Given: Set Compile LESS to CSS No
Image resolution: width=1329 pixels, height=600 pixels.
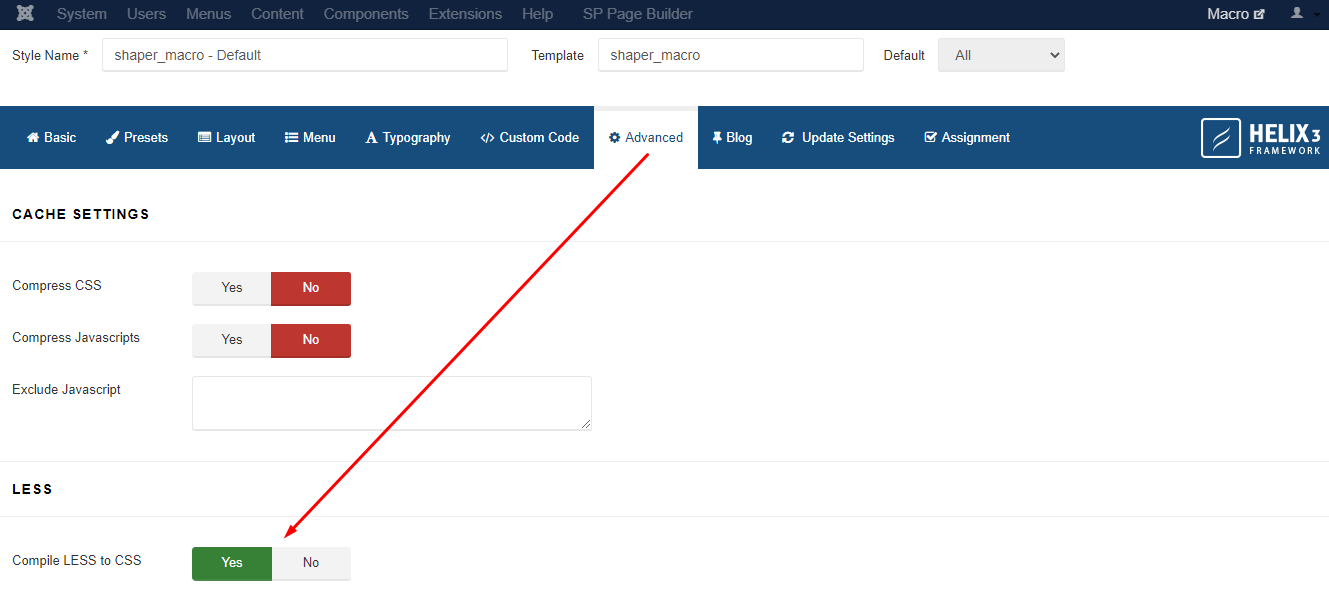Looking at the screenshot, I should point(311,563).
